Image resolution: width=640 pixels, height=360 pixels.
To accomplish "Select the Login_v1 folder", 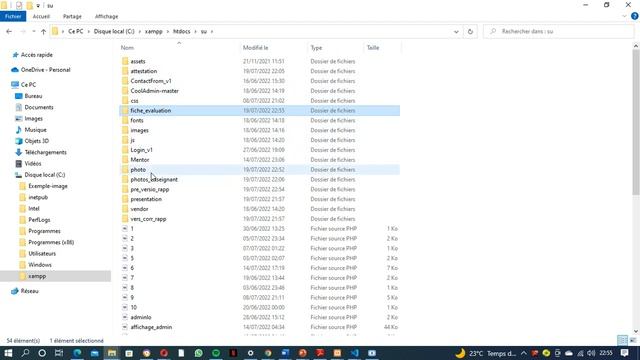I will (141, 150).
